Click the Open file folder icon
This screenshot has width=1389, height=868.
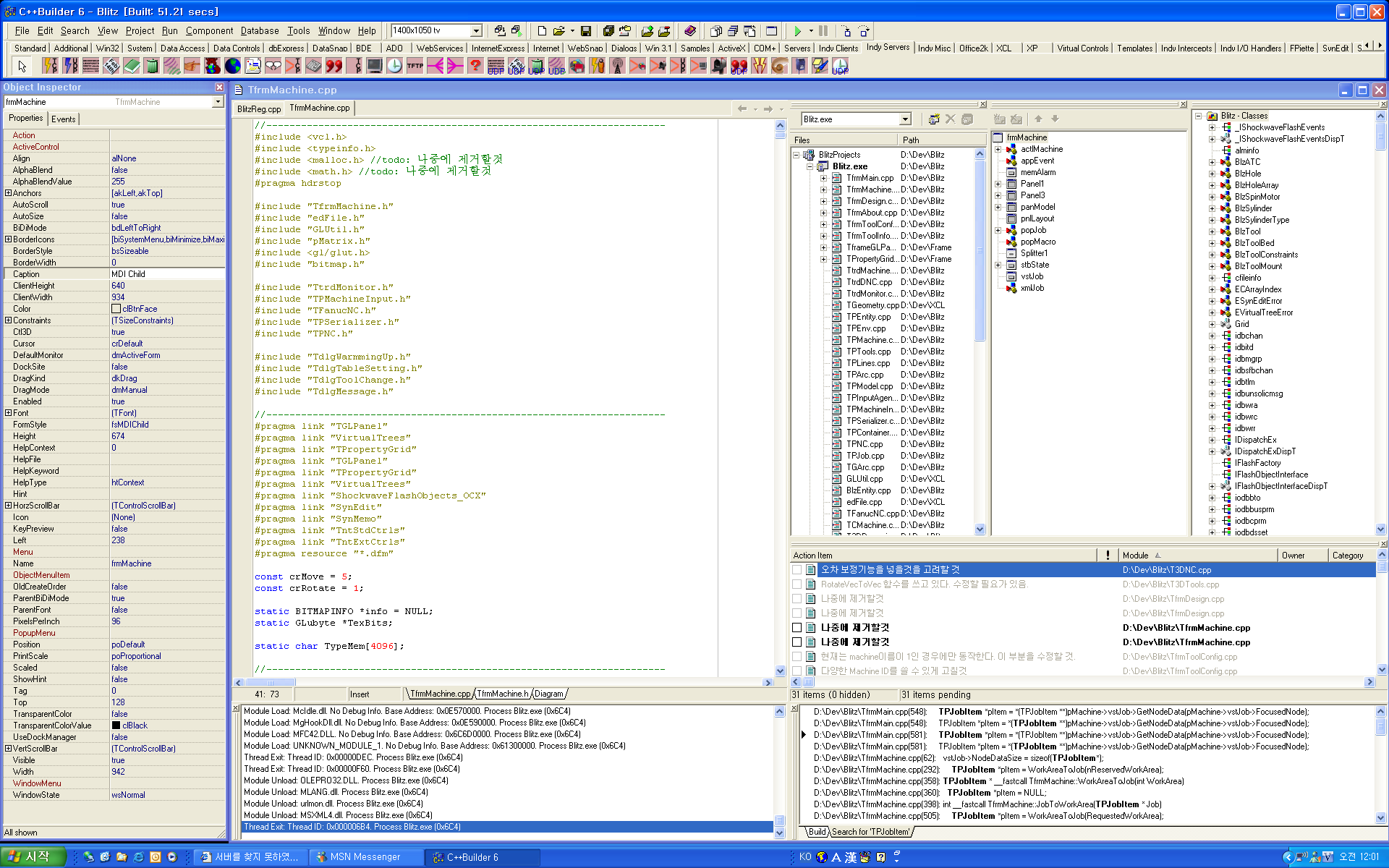(558, 31)
